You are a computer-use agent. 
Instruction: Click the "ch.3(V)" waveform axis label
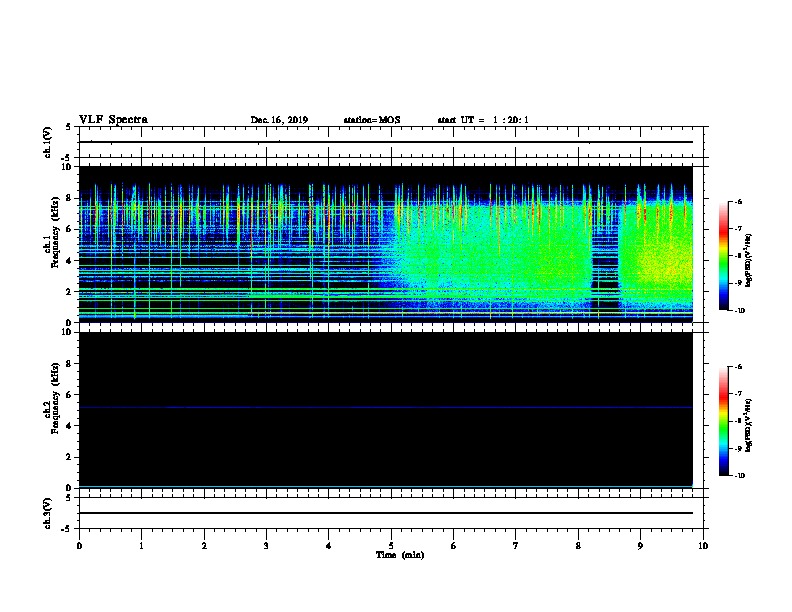[47, 513]
